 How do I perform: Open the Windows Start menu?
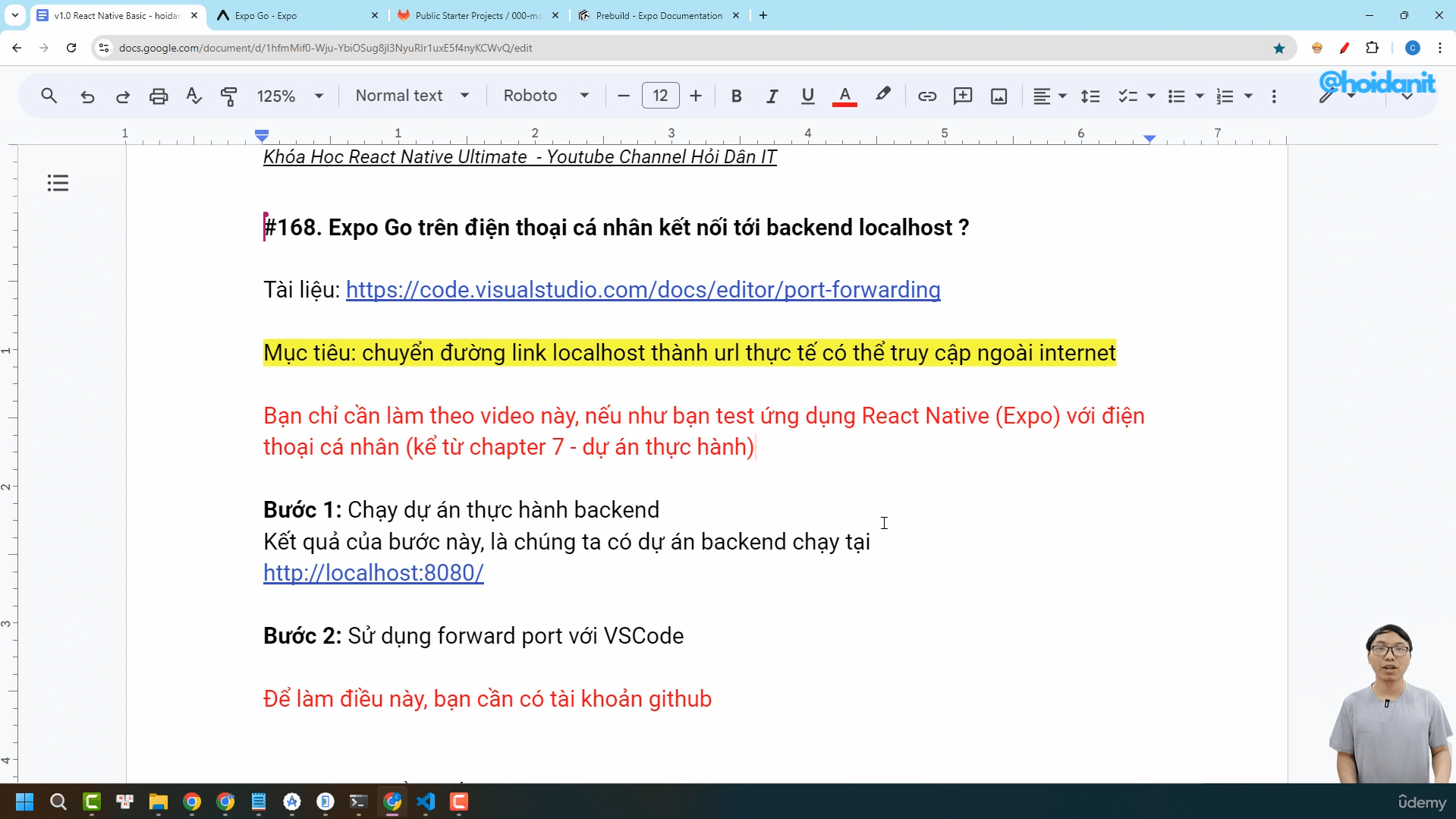tap(24, 802)
